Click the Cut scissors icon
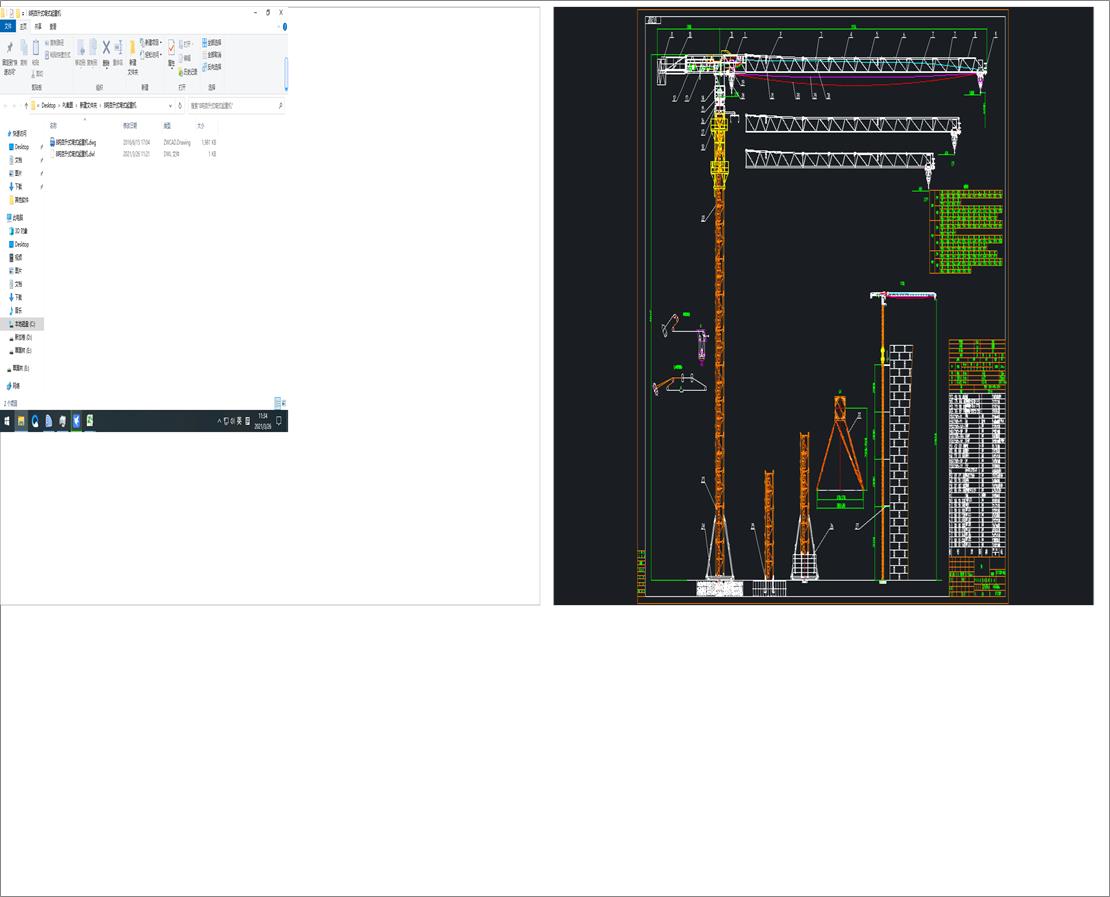Image resolution: width=1110 pixels, height=897 pixels. 35,74
